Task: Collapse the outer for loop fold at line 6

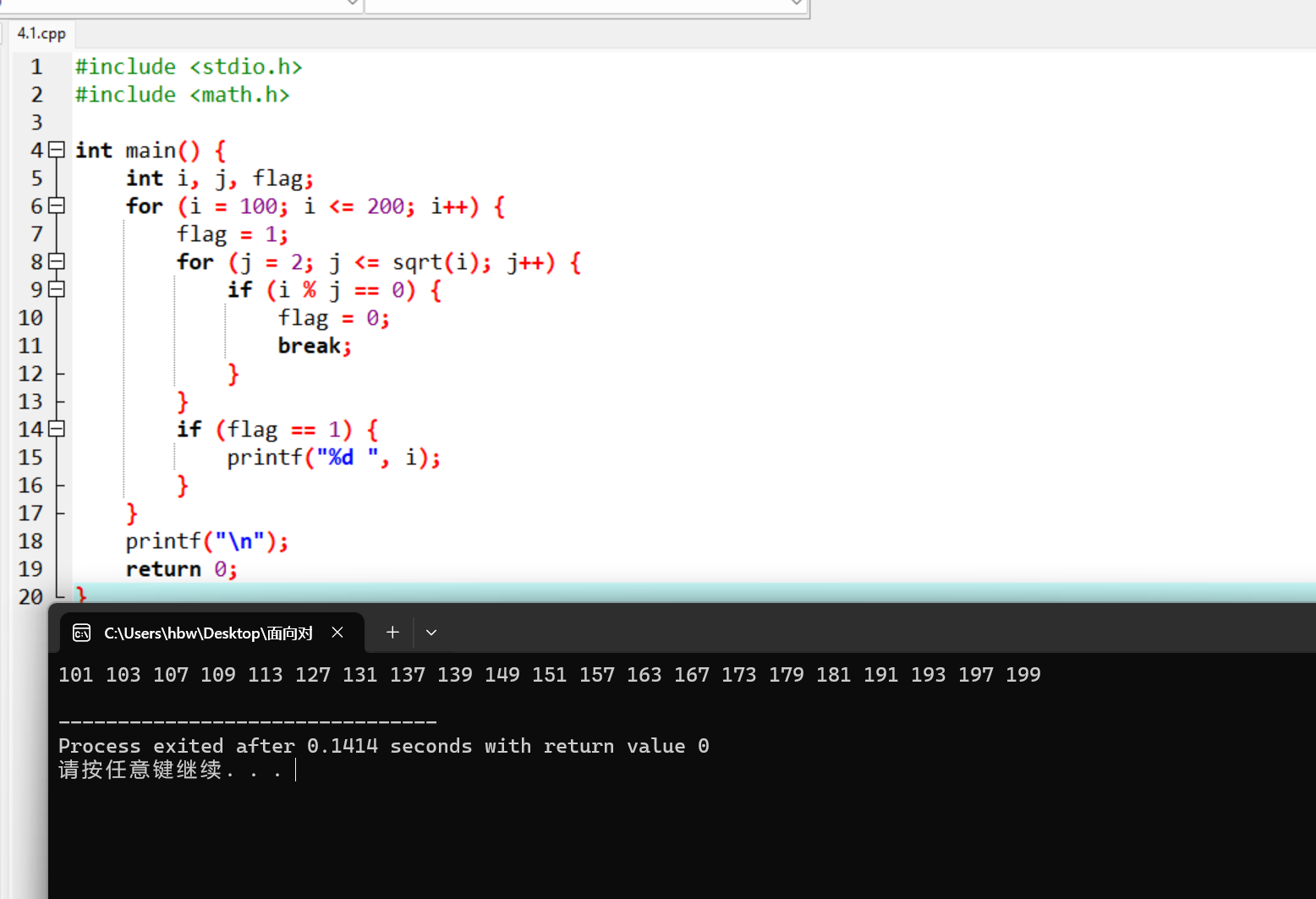Action: point(57,206)
